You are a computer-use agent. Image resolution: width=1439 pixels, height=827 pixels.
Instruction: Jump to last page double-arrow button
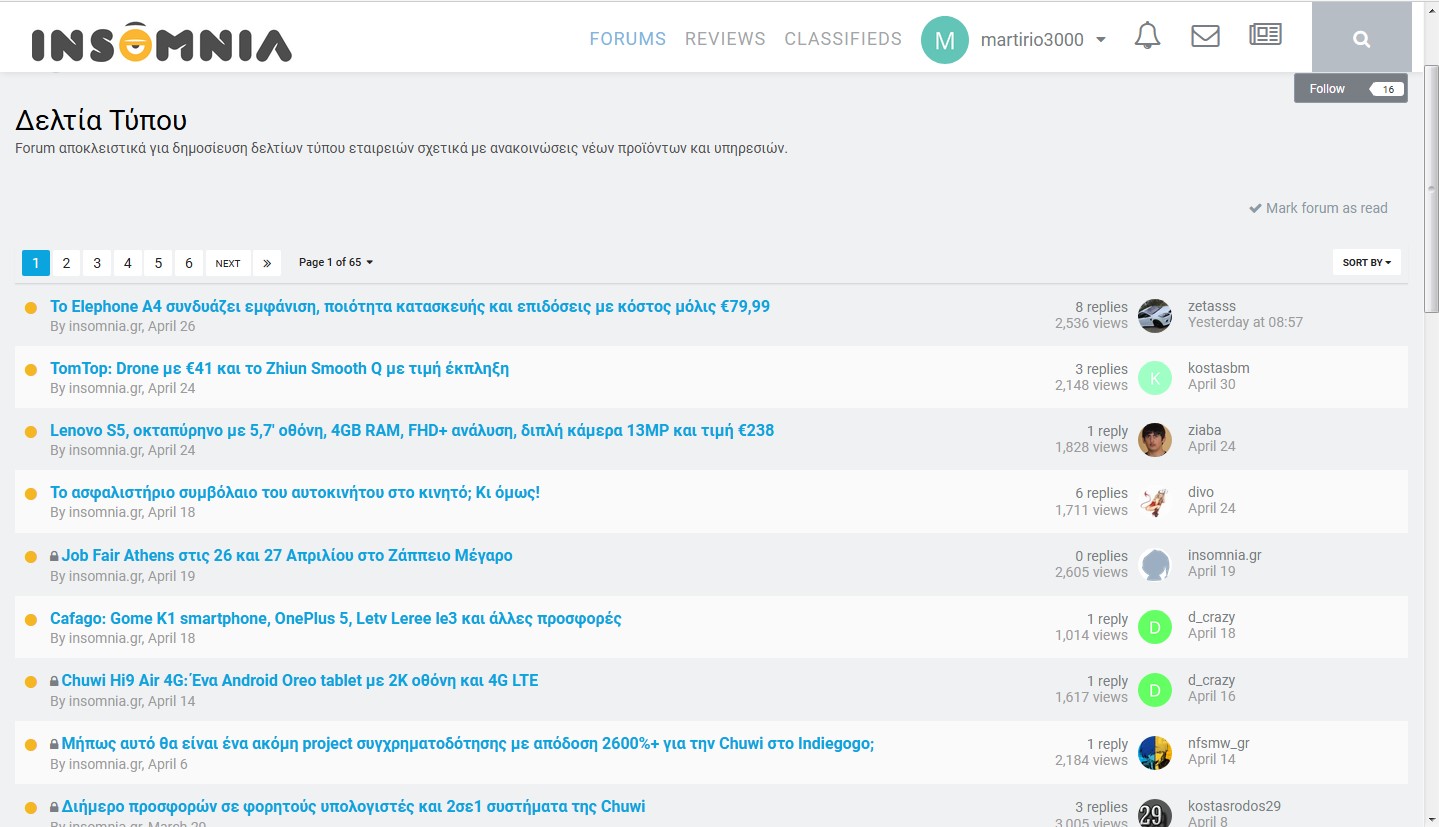(x=267, y=263)
